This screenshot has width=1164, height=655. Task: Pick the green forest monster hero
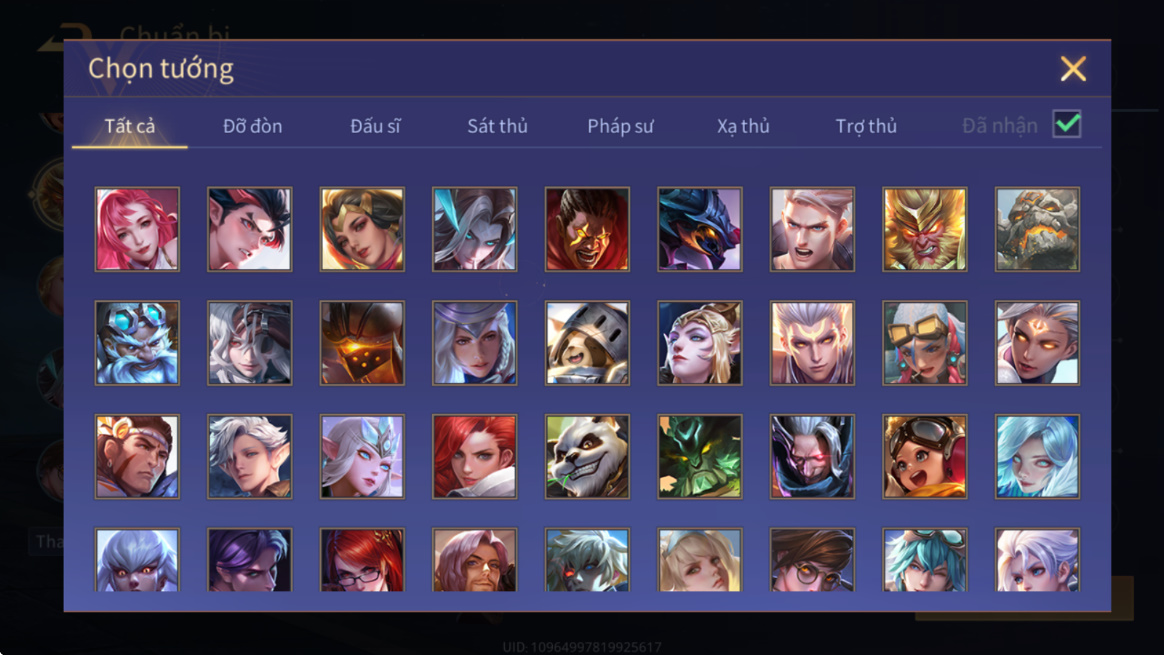click(699, 456)
